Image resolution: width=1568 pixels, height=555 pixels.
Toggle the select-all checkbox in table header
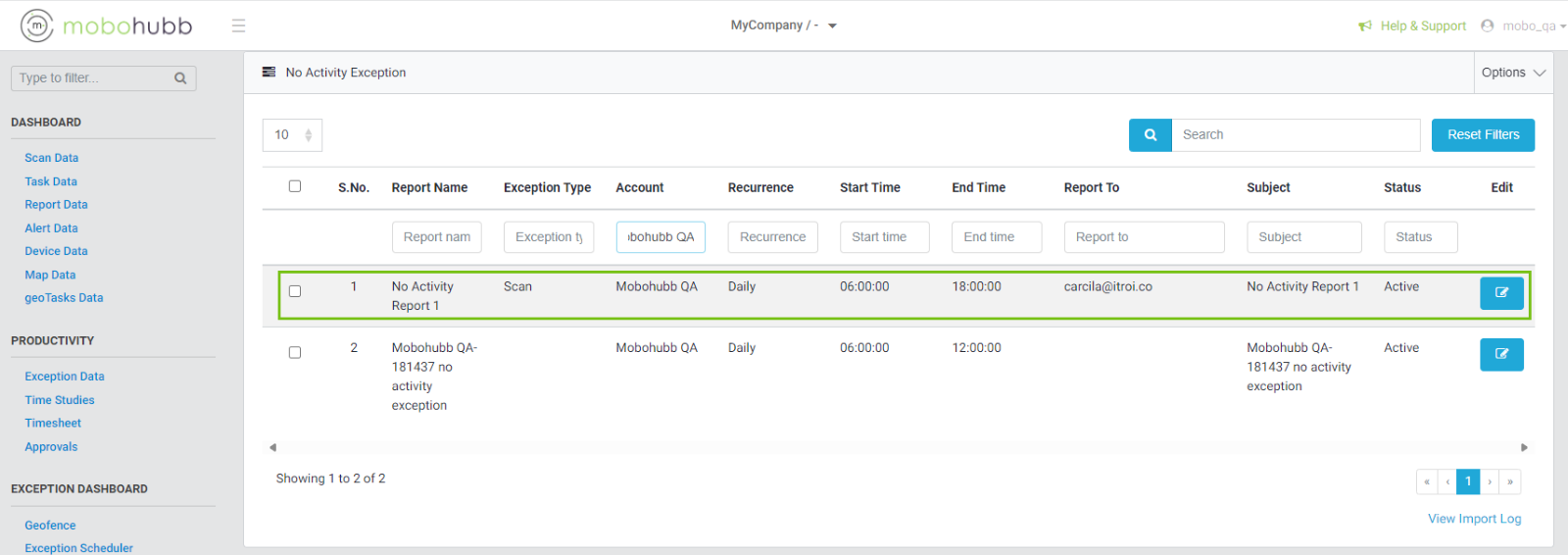click(x=295, y=186)
